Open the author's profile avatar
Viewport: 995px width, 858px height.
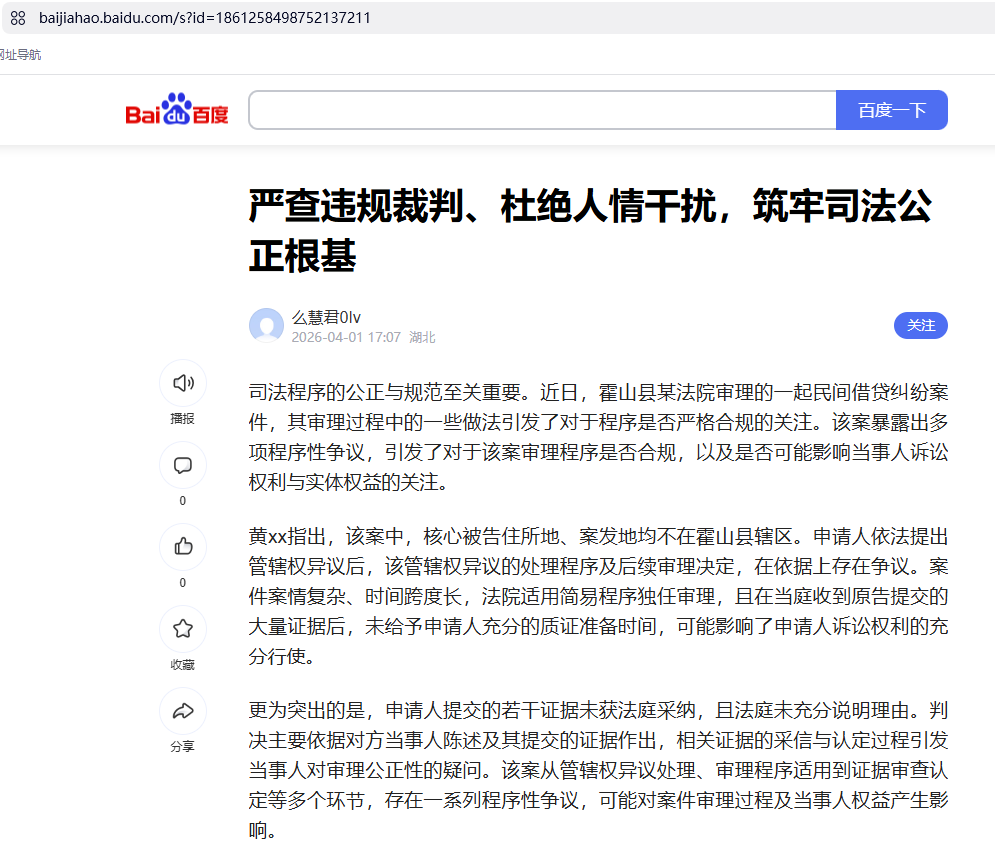[x=266, y=326]
